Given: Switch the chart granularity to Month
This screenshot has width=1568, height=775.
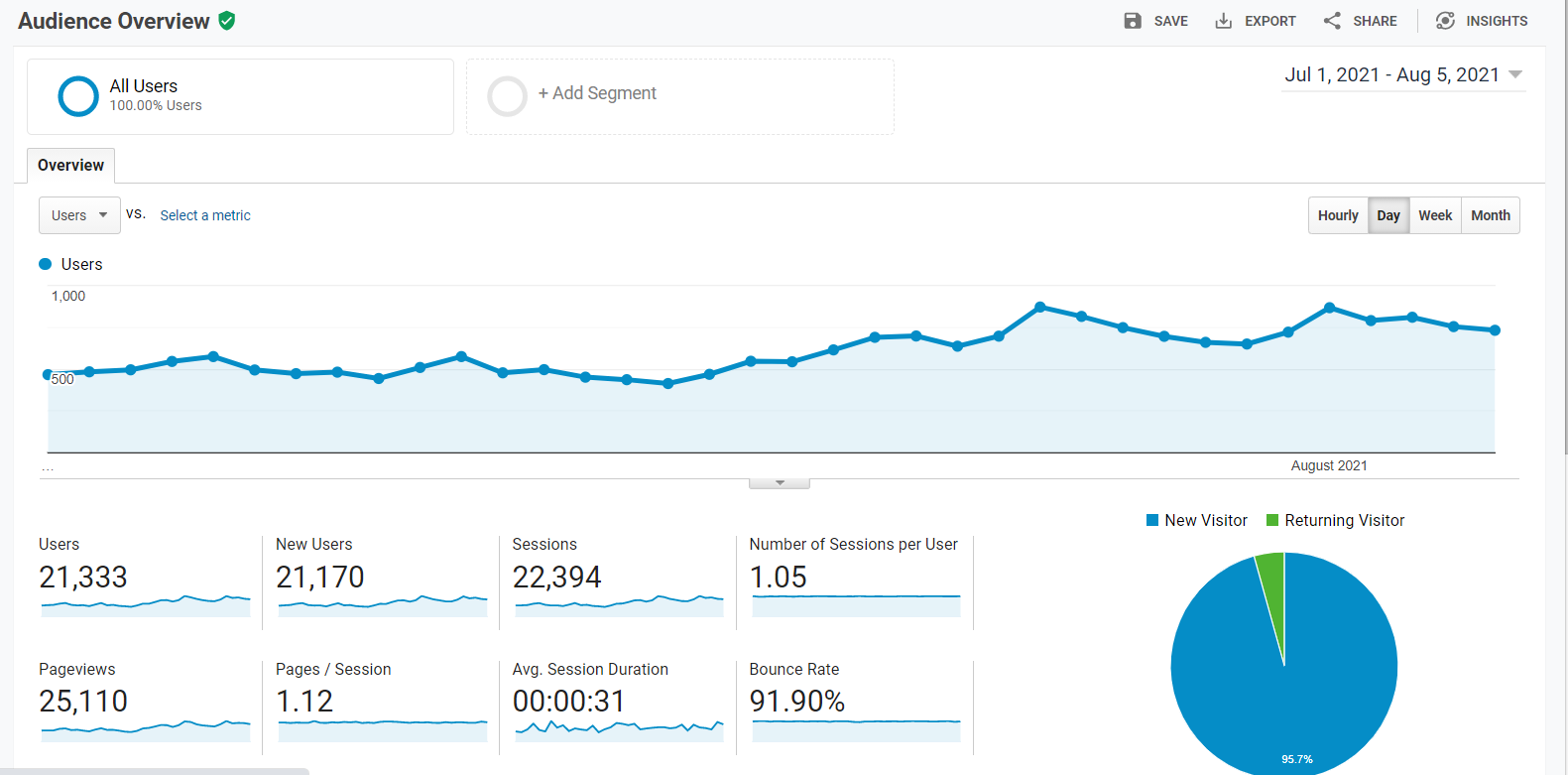Looking at the screenshot, I should click(x=1491, y=215).
